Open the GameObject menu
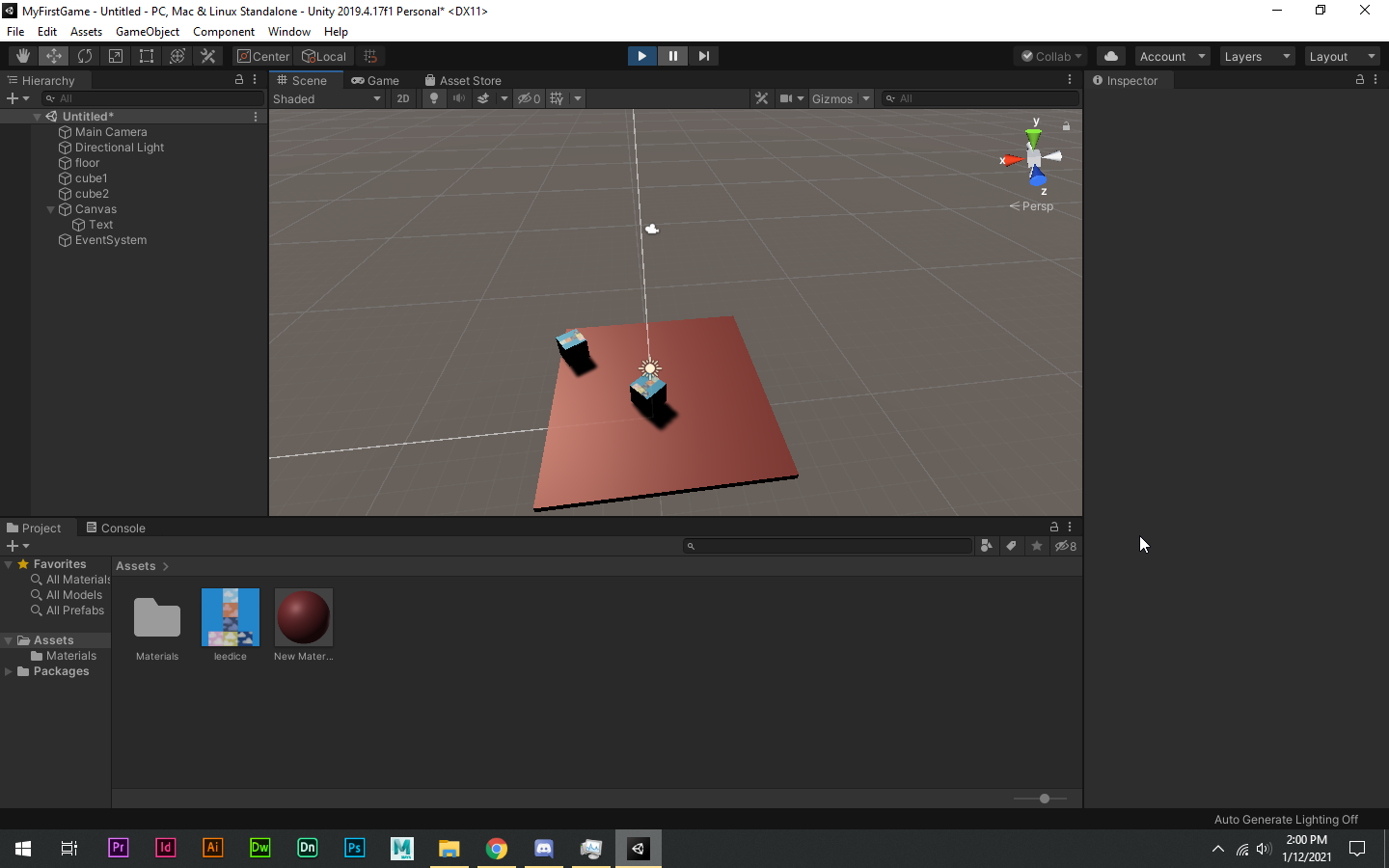Viewport: 1389px width, 868px height. point(147,32)
